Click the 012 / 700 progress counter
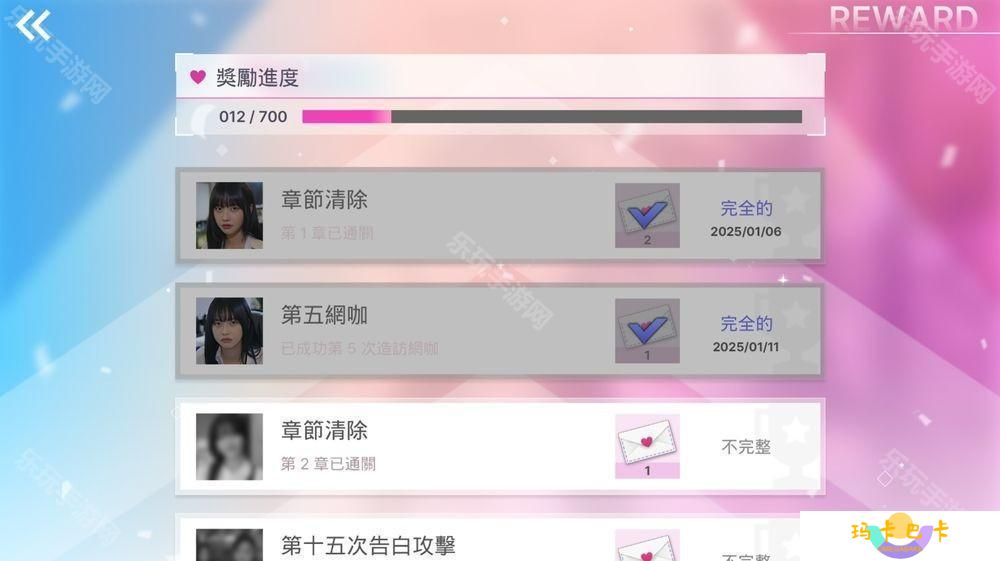The width and height of the screenshot is (1000, 561). (253, 117)
